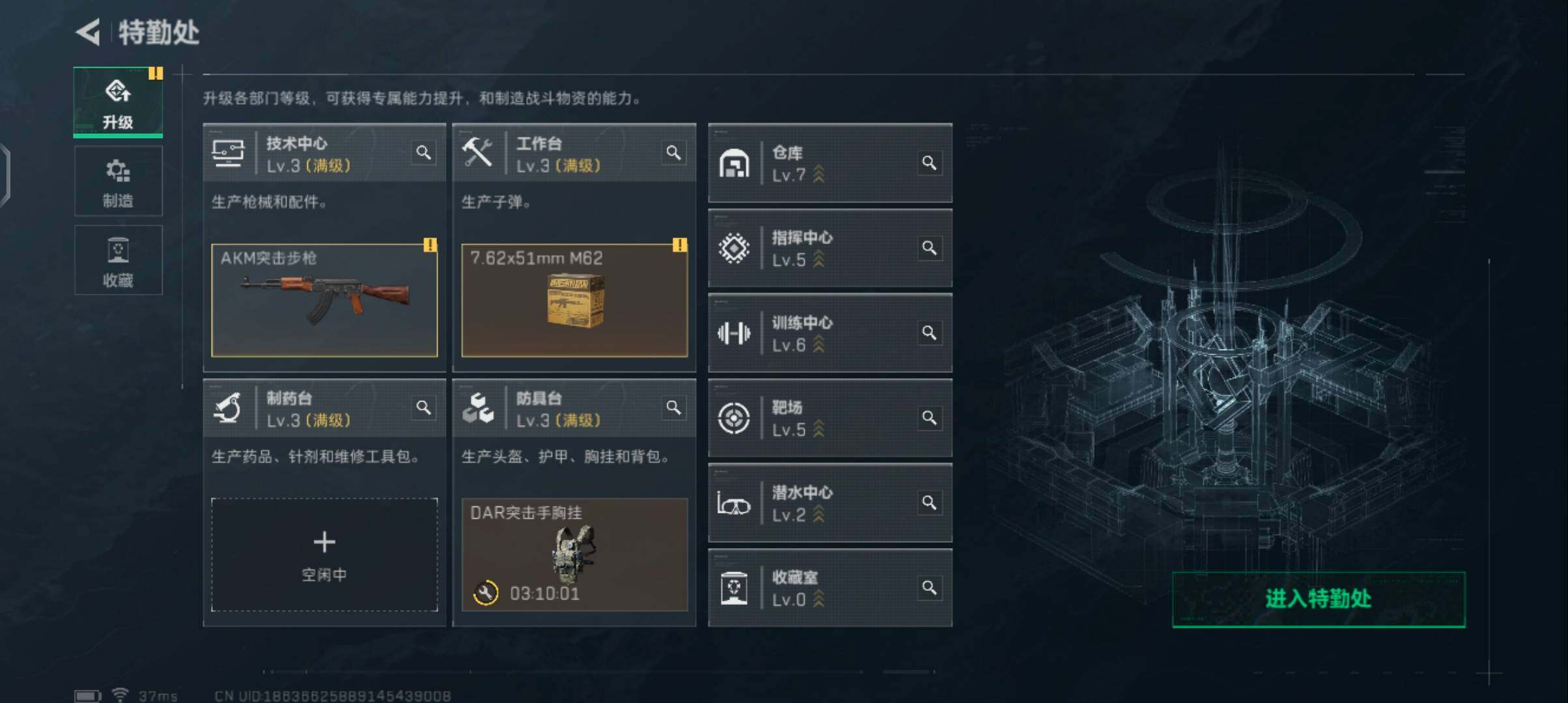Select the 收藏室 Lv.0 department
Image resolution: width=1568 pixels, height=703 pixels.
tap(830, 588)
